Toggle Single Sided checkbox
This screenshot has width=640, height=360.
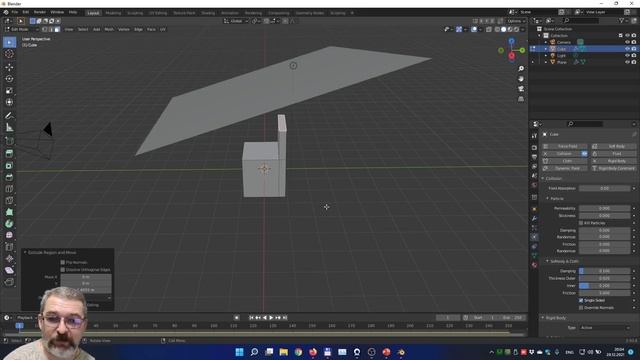coord(581,300)
